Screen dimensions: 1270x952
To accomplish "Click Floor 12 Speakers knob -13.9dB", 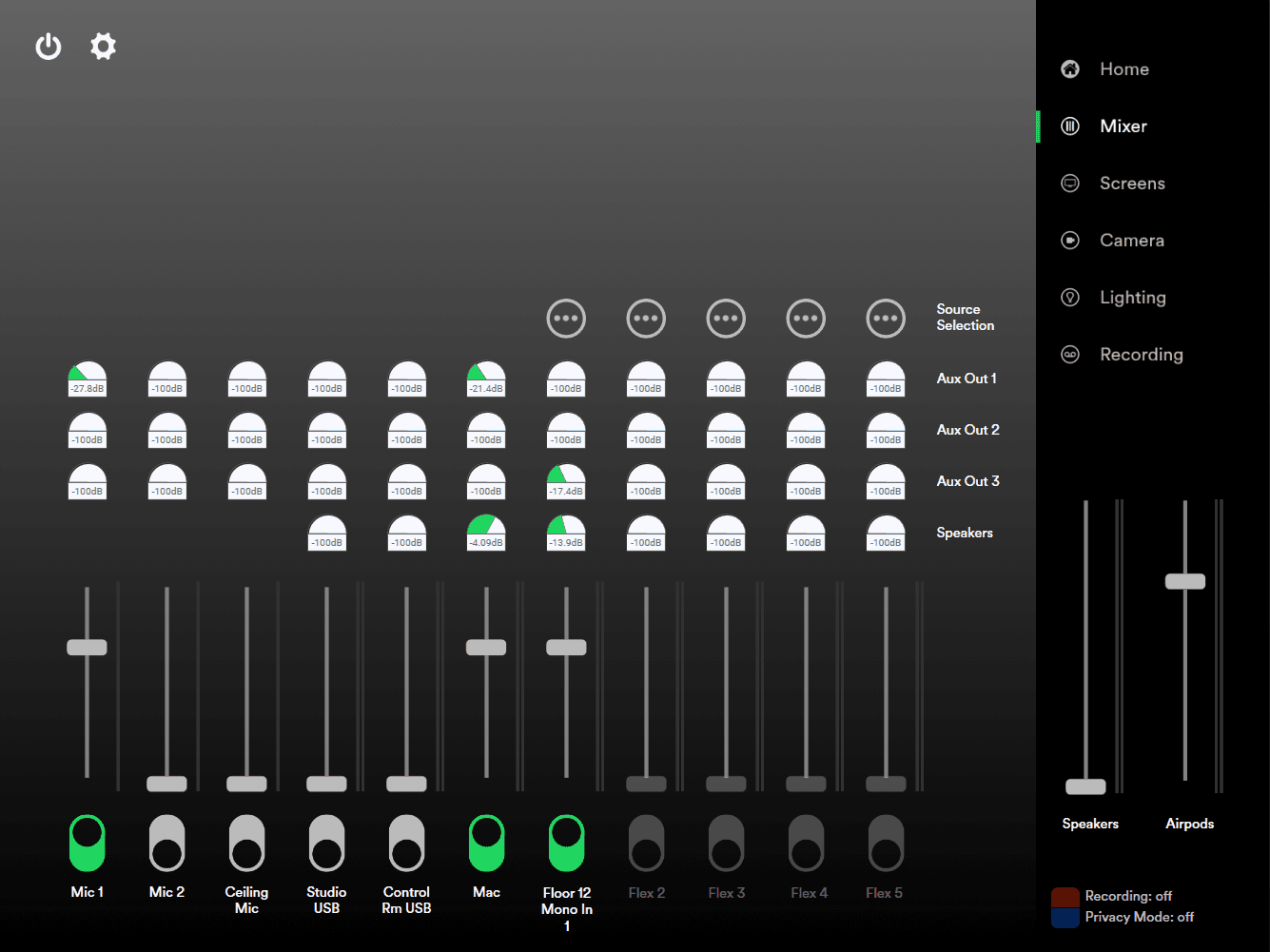I will point(566,533).
